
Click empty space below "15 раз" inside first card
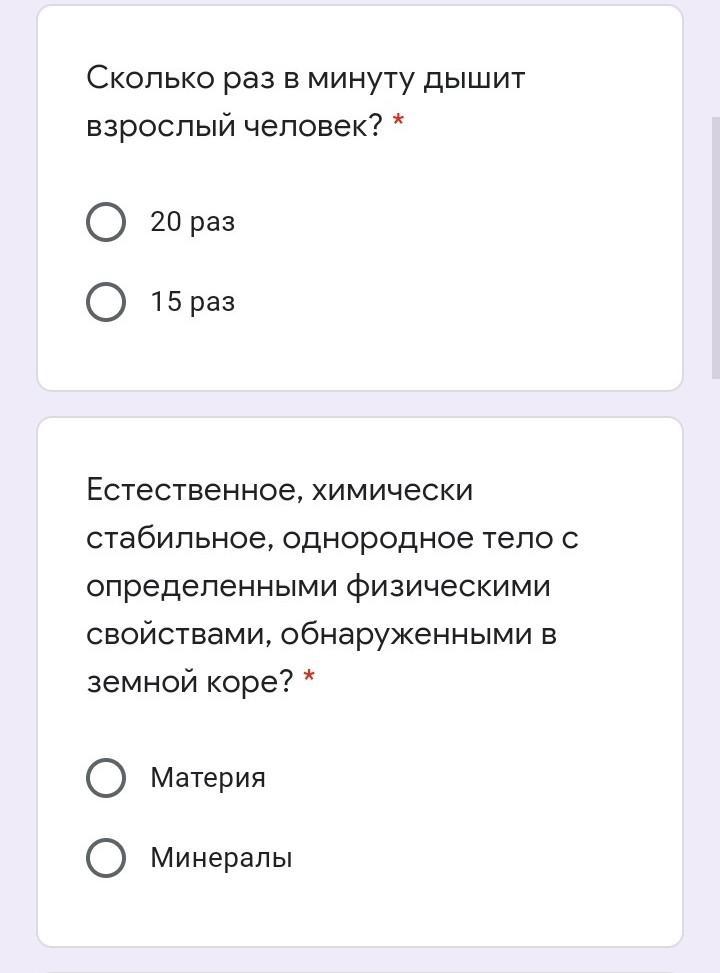(360, 357)
